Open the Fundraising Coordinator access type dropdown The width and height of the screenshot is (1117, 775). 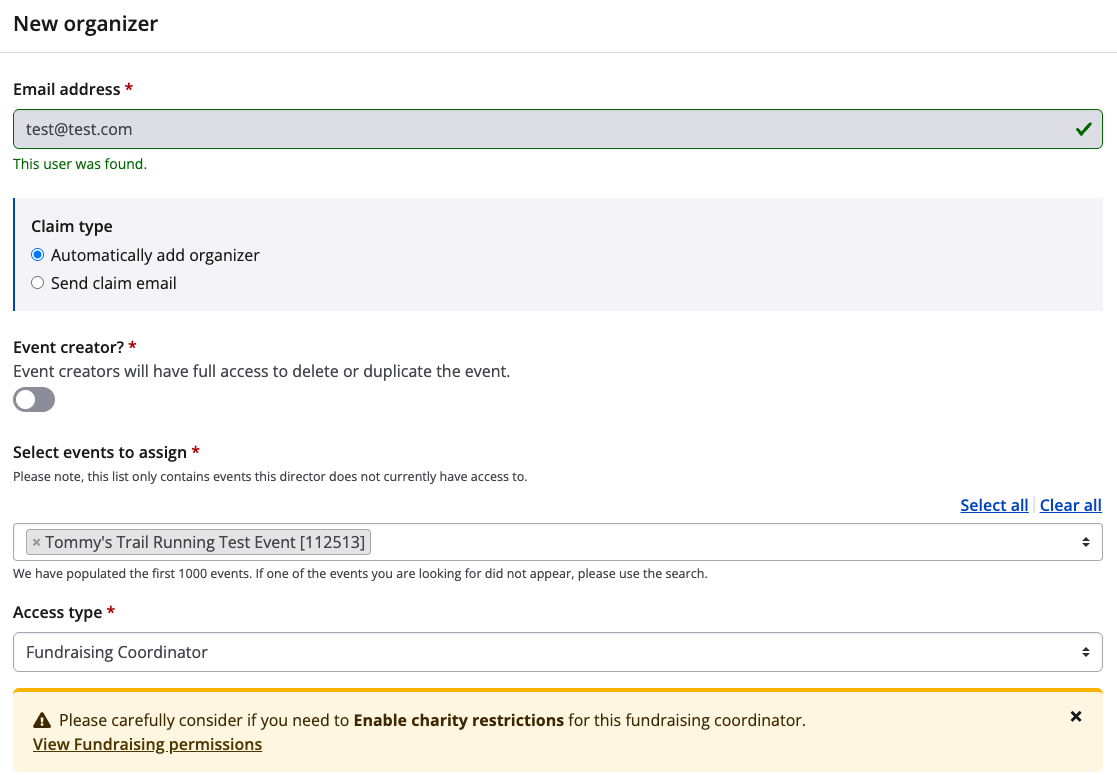tap(557, 652)
